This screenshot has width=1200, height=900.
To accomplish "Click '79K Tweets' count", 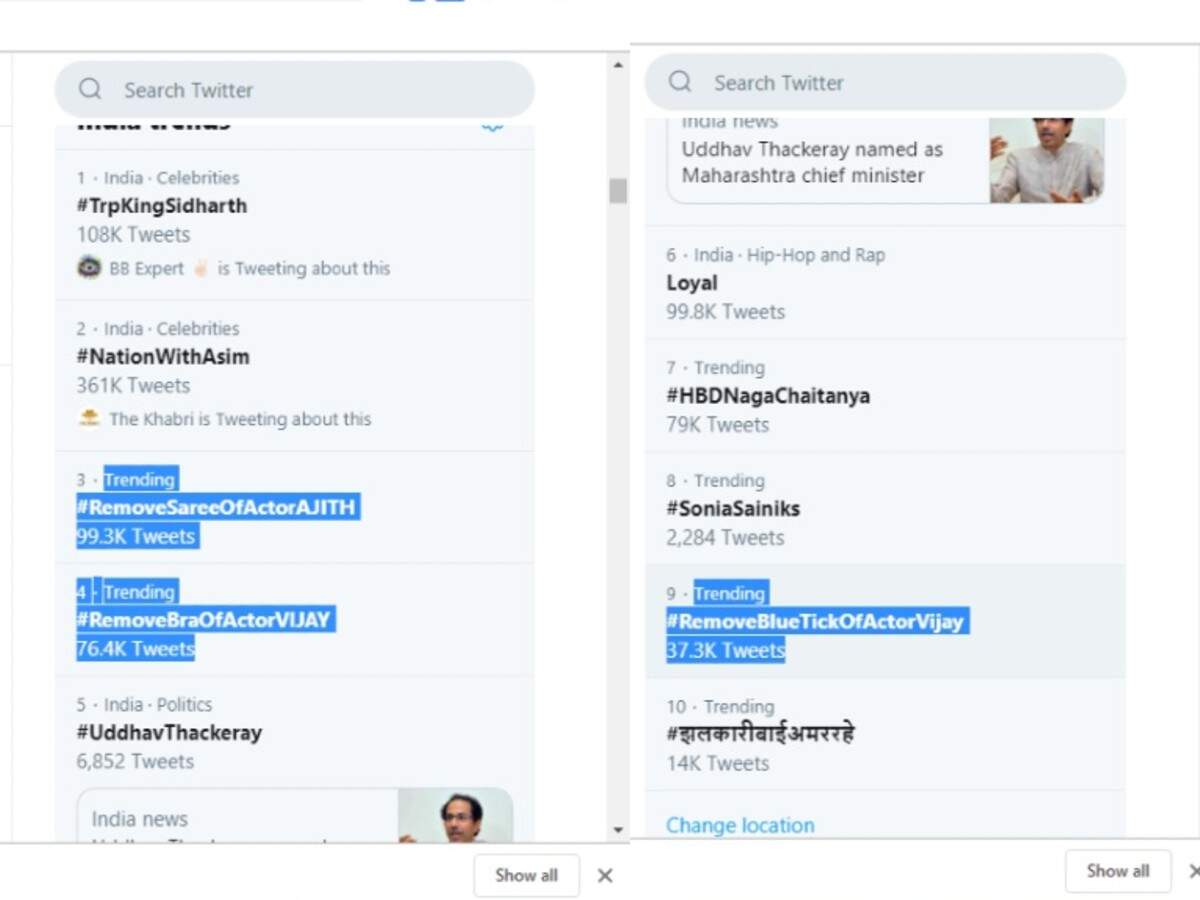I will coord(717,425).
